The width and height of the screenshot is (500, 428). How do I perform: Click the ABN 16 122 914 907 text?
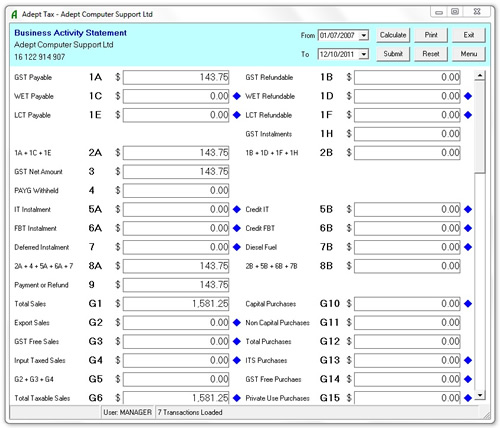click(x=40, y=57)
